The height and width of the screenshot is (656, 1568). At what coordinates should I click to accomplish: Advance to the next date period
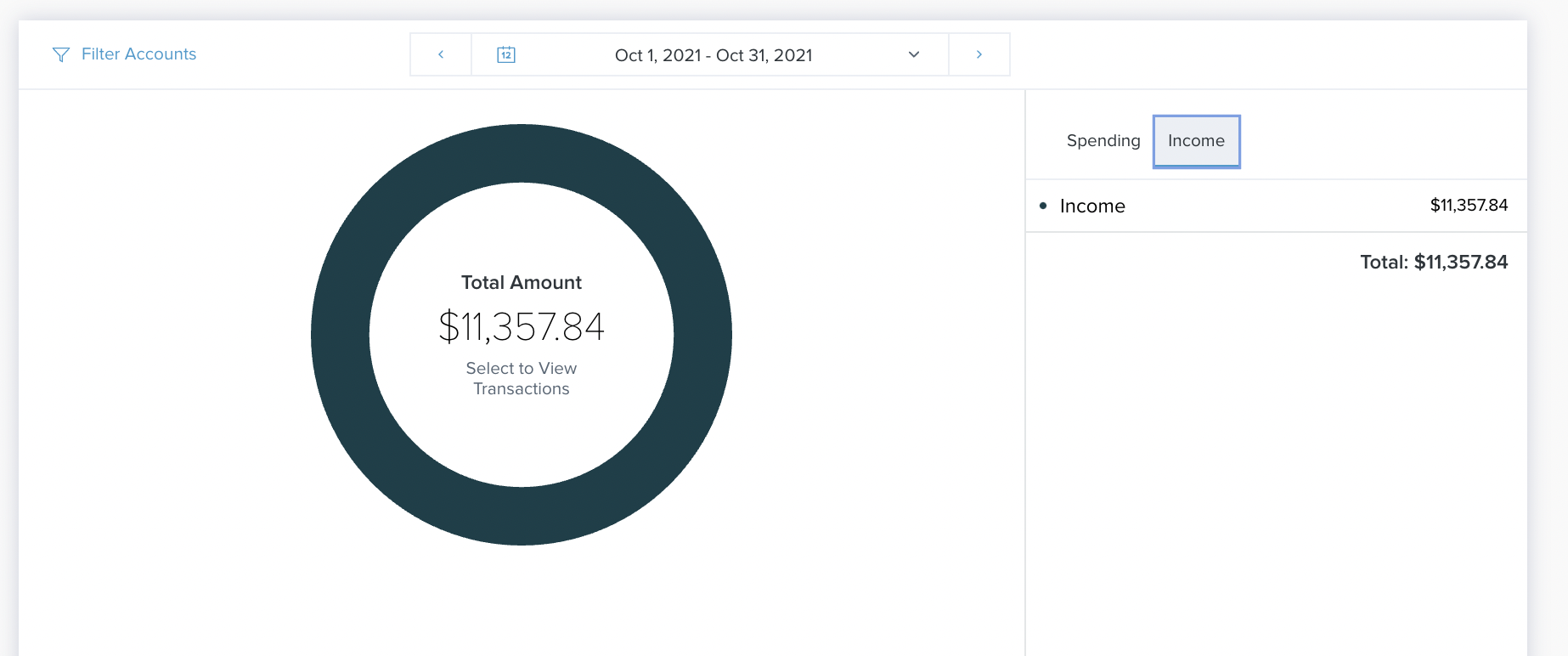click(979, 54)
